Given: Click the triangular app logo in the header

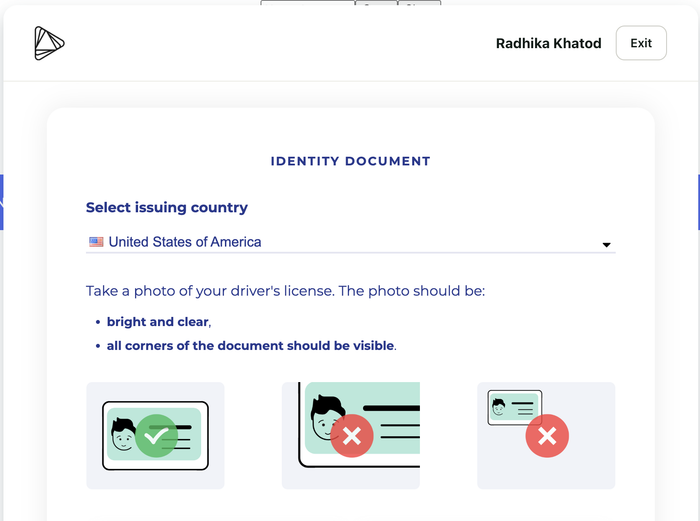Looking at the screenshot, I should tap(48, 43).
